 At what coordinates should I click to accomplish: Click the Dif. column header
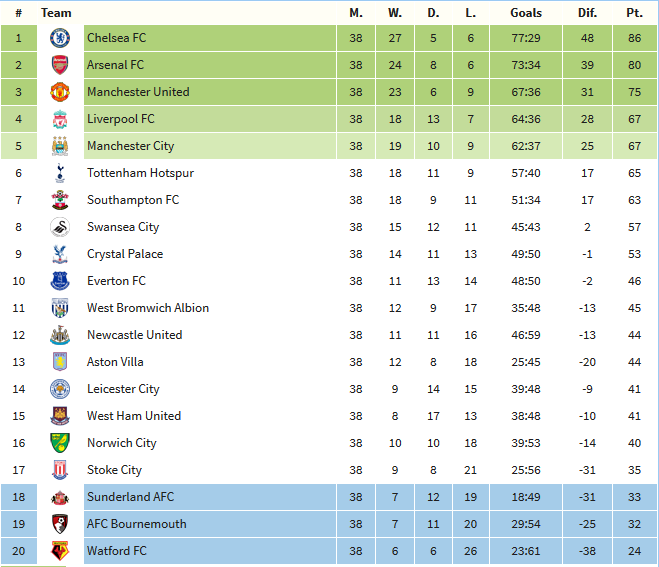tap(587, 13)
